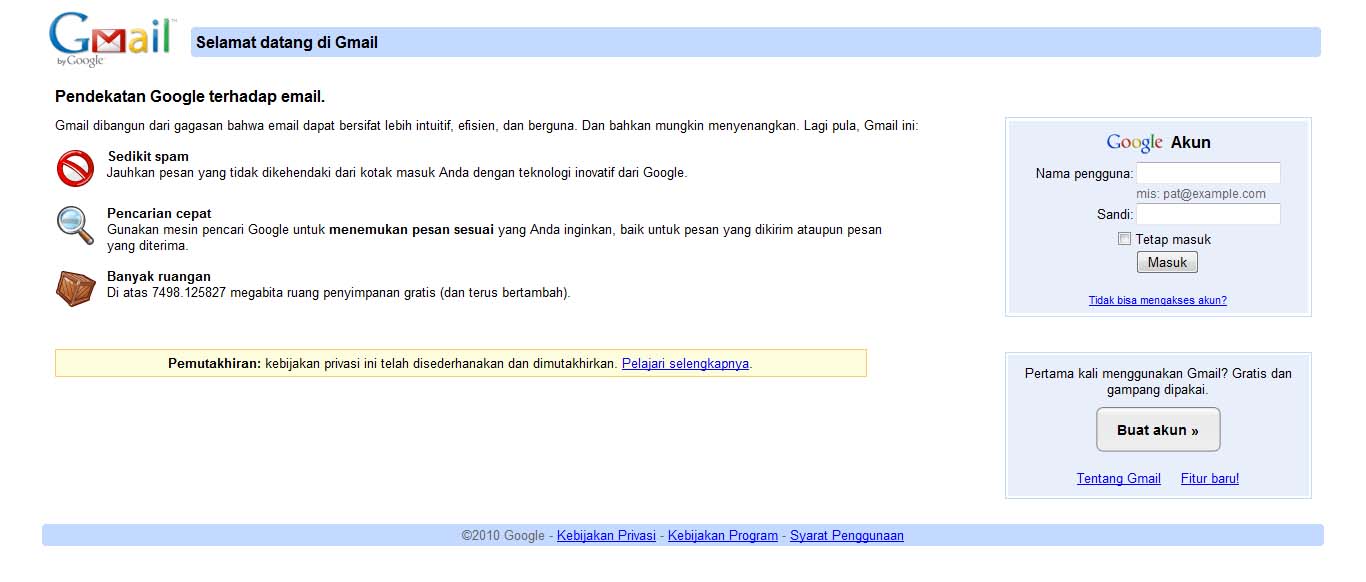1366x582 pixels.
Task: Open the 'Kebijakan Program' footer link
Action: [722, 535]
